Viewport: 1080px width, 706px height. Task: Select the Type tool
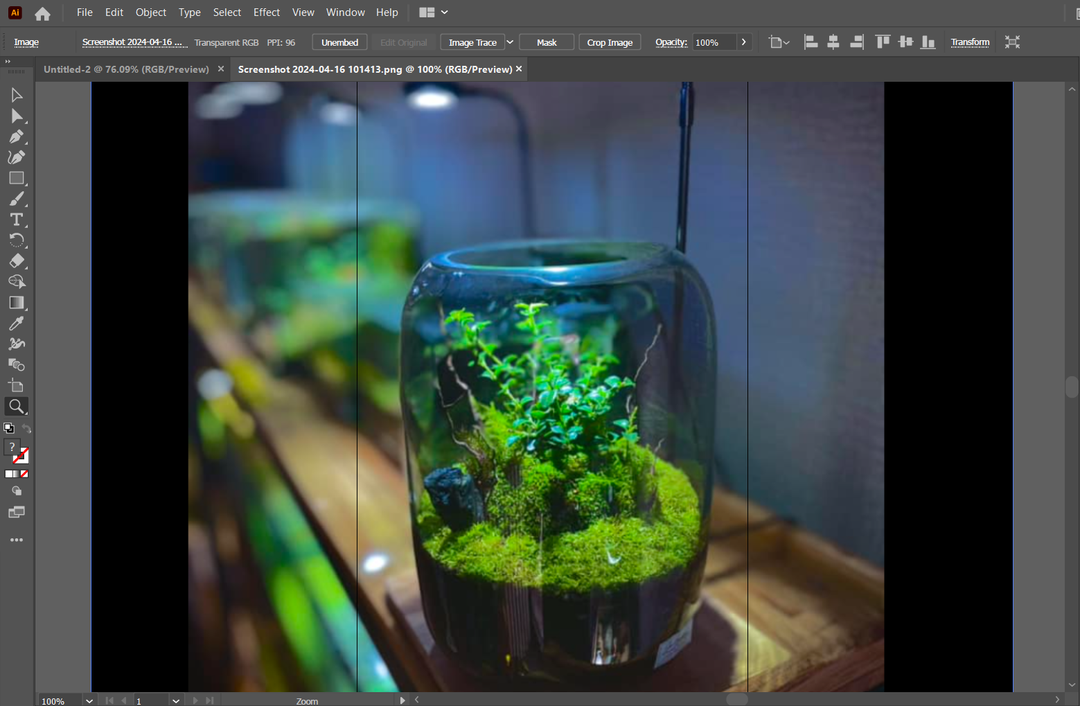coord(16,220)
